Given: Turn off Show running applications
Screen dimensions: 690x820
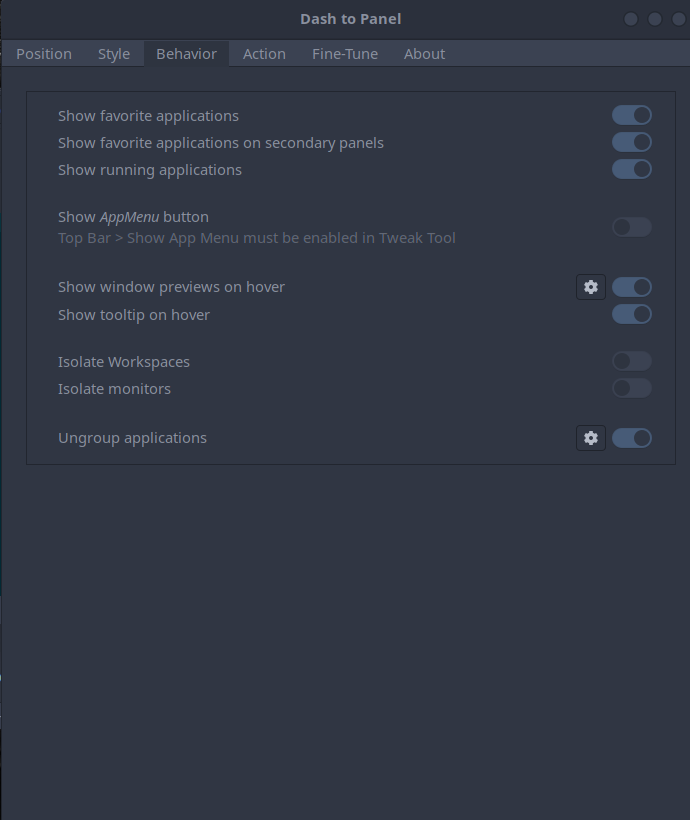Looking at the screenshot, I should [x=631, y=169].
